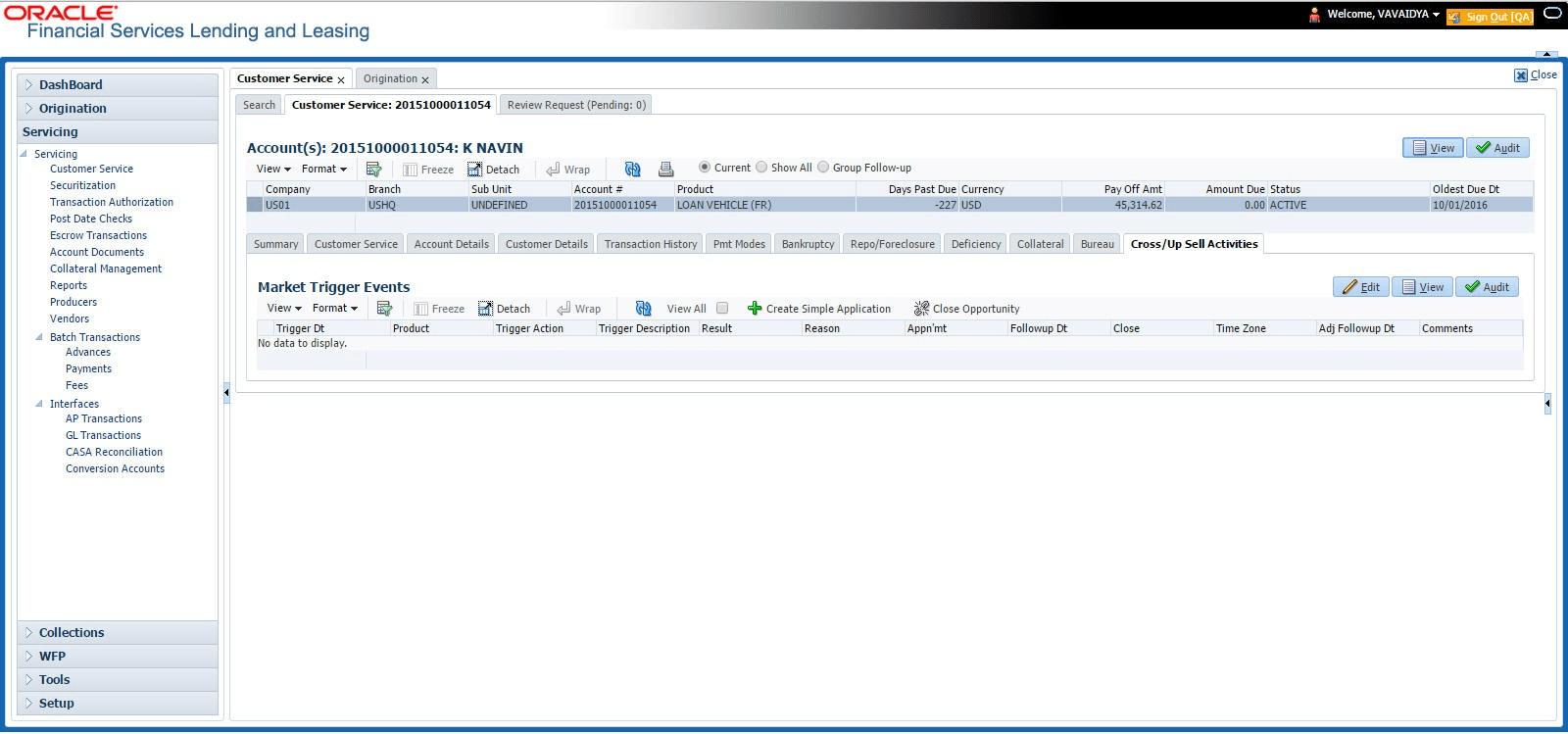The height and width of the screenshot is (734, 1568).
Task: Click the Sign Out [QA] button
Action: pos(1490,17)
